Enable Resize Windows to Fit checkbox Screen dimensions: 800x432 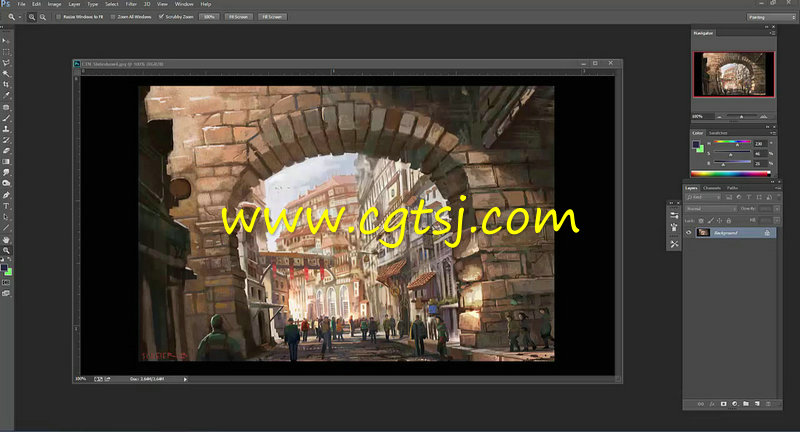(57, 17)
